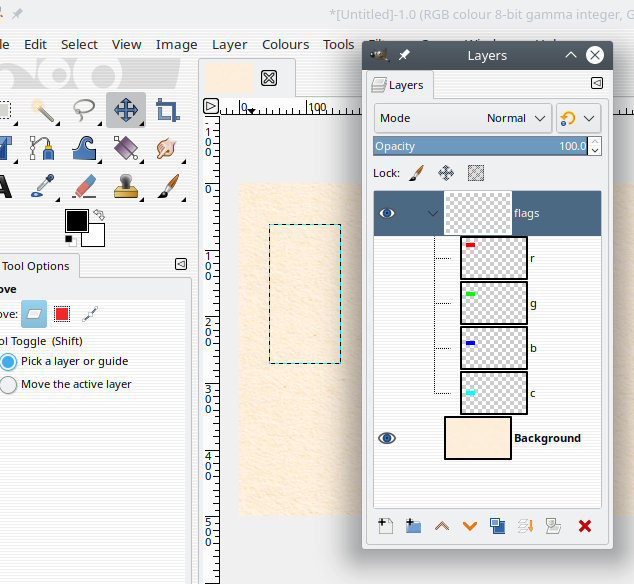Duplicate the selected layer
The image size is (634, 584).
tap(497, 526)
